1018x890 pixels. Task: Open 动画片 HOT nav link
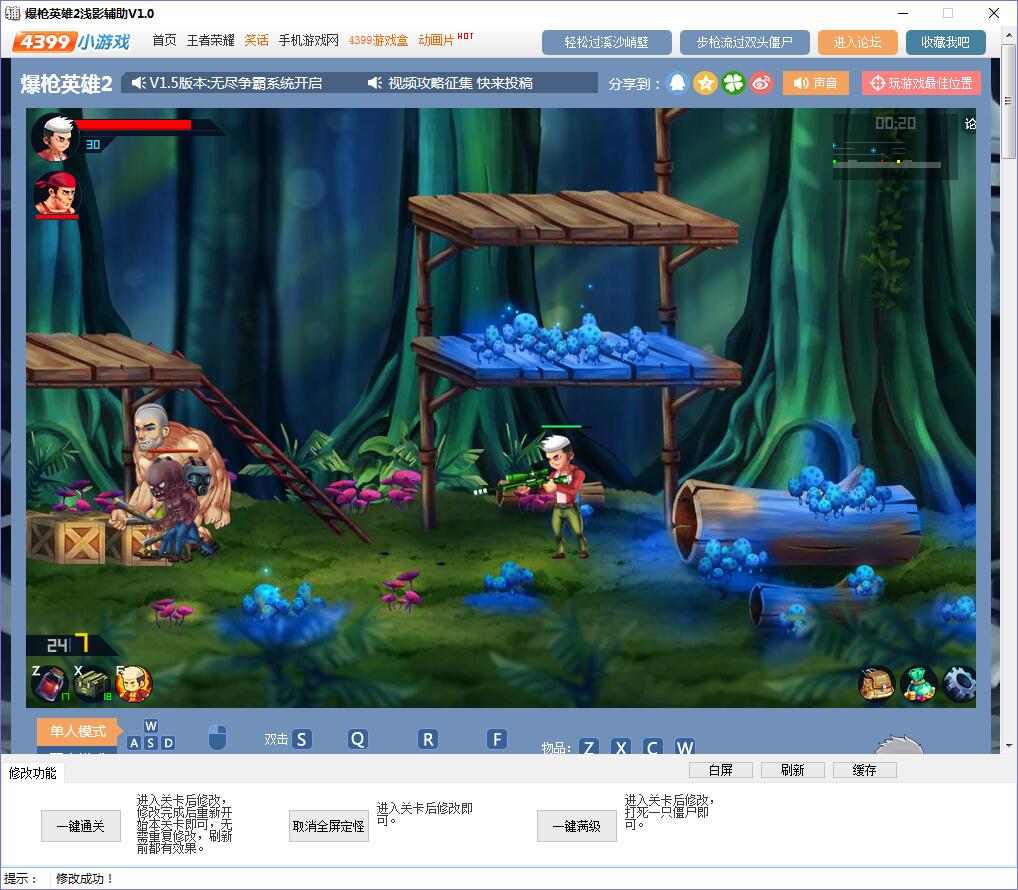(x=445, y=40)
